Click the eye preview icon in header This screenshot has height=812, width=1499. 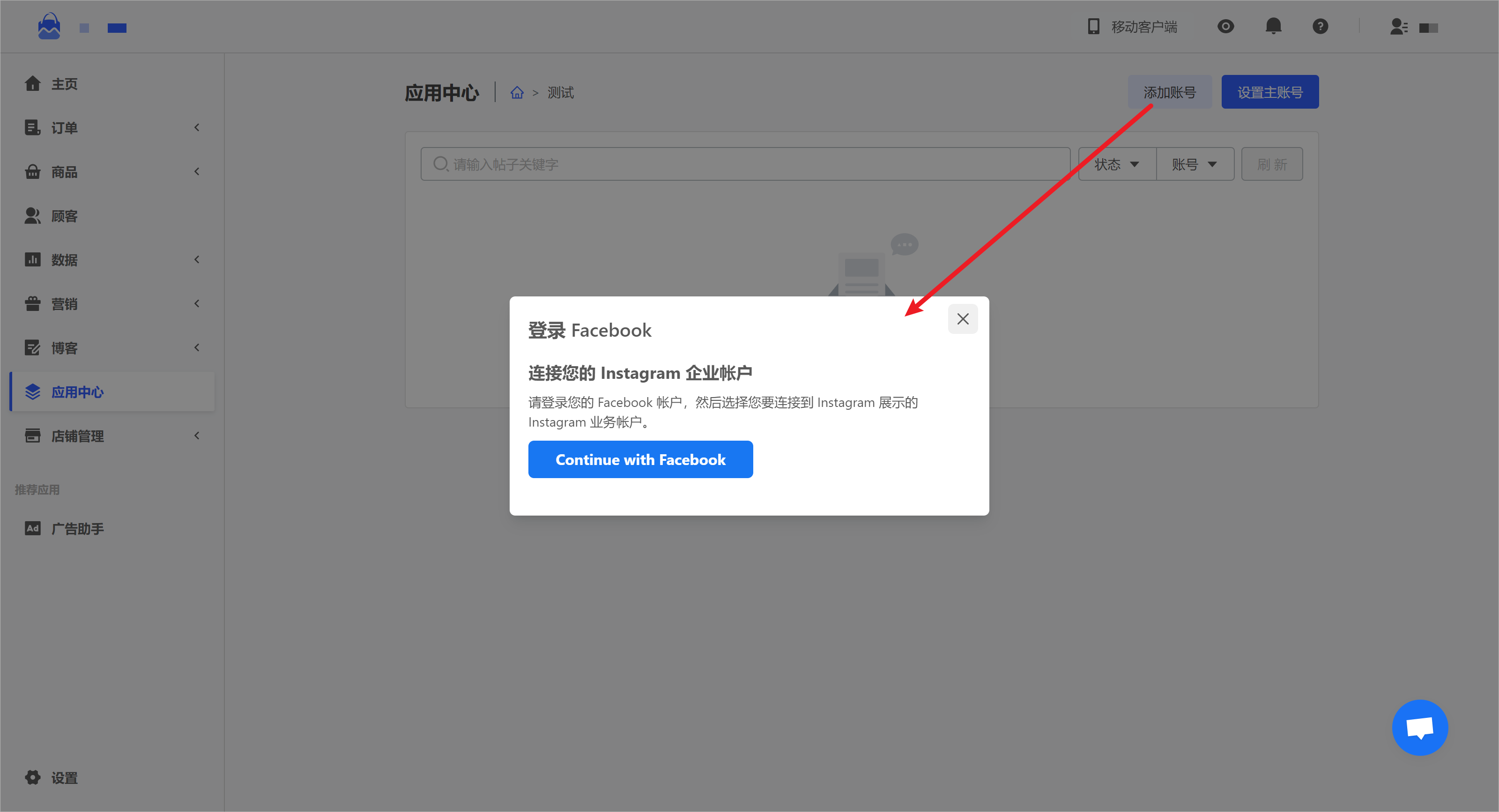tap(1225, 26)
